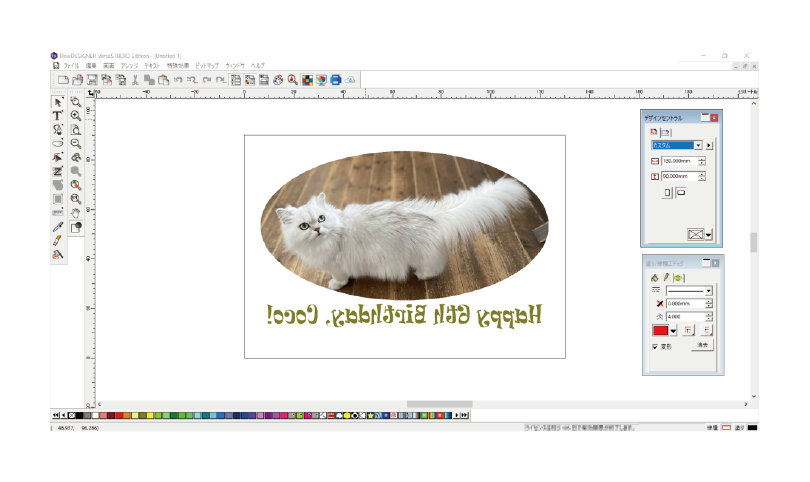Open the カスタム page size dropdown
Image resolution: width=810 pixels, height=482 pixels.
tap(698, 145)
